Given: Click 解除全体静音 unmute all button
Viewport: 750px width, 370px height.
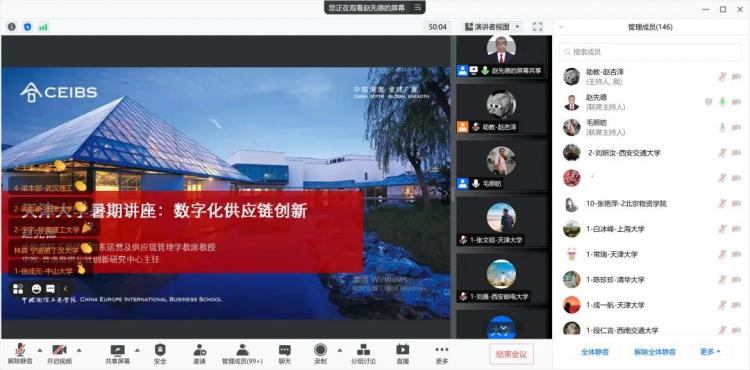Looking at the screenshot, I should tap(655, 352).
